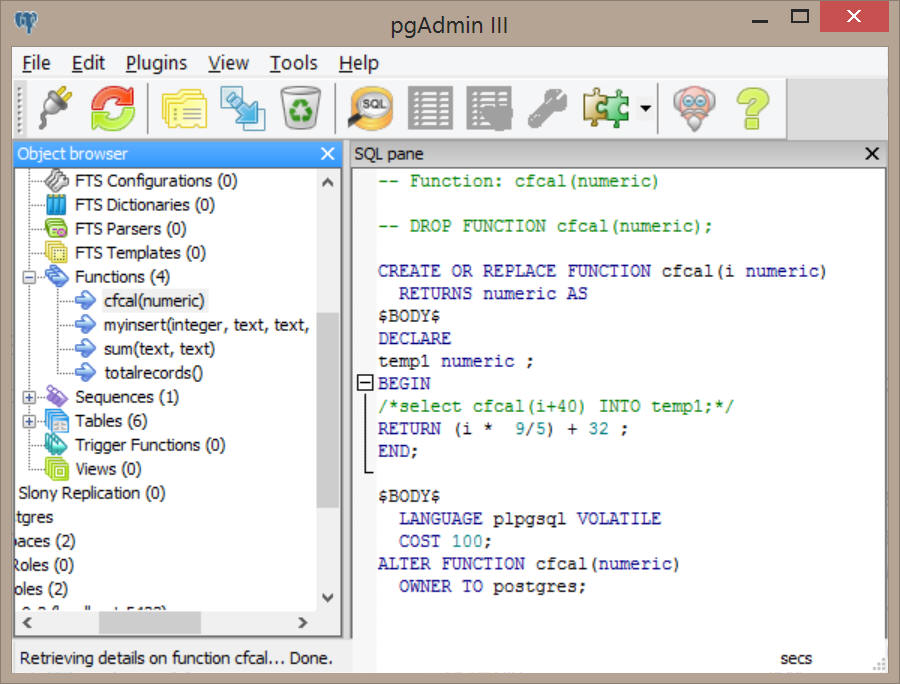Select FTS Parsers (0) item
900x684 pixels.
click(130, 229)
